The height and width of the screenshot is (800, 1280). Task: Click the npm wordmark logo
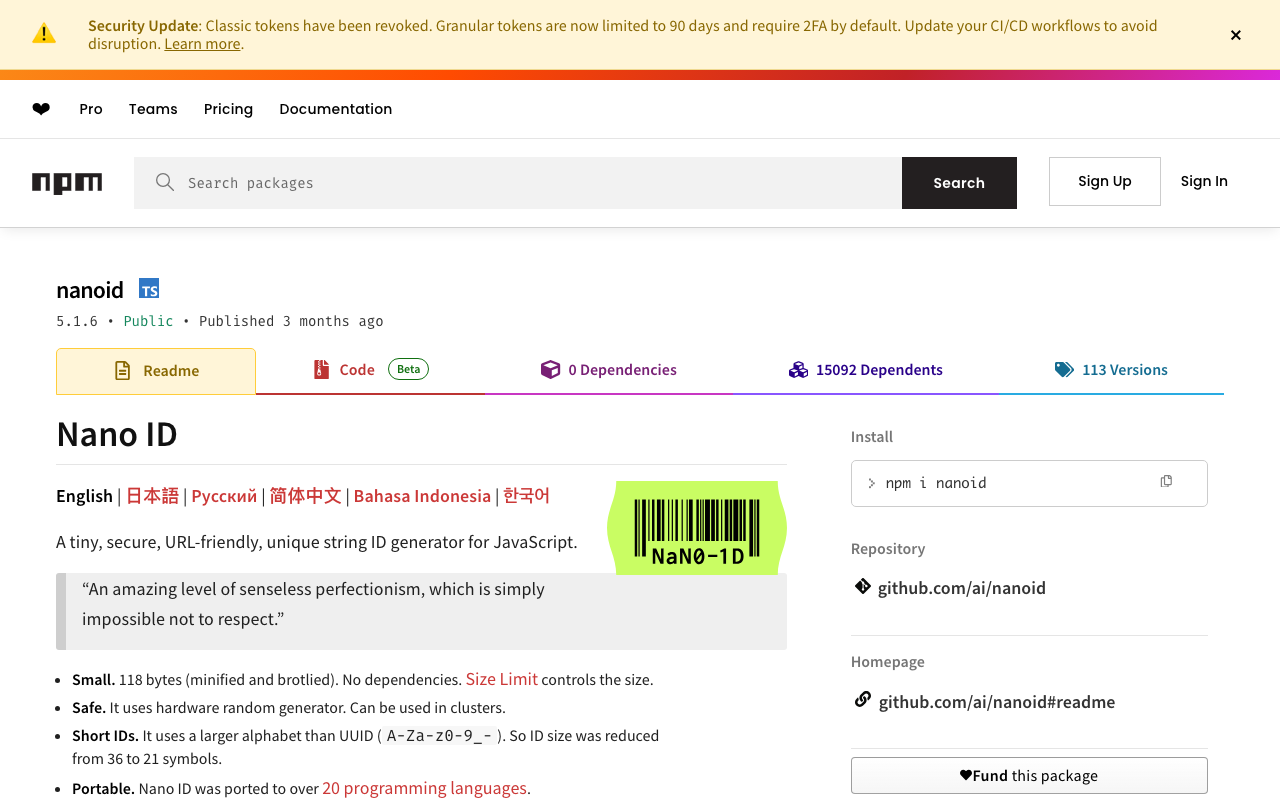[67, 183]
